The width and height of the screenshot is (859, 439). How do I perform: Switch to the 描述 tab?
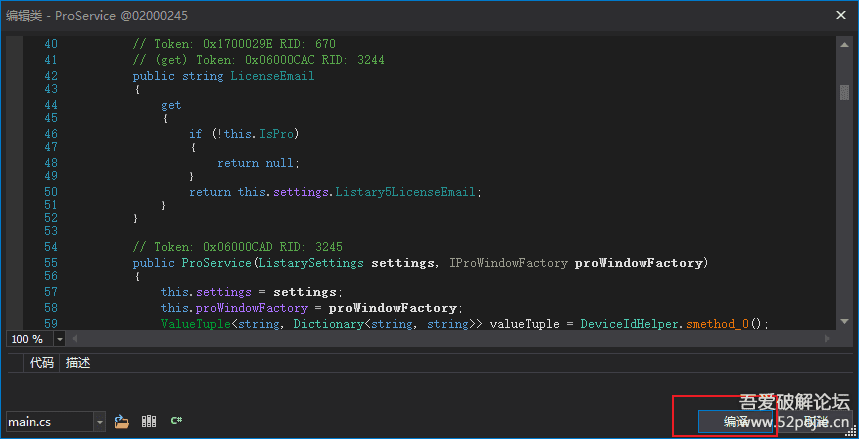pyautogui.click(x=78, y=363)
